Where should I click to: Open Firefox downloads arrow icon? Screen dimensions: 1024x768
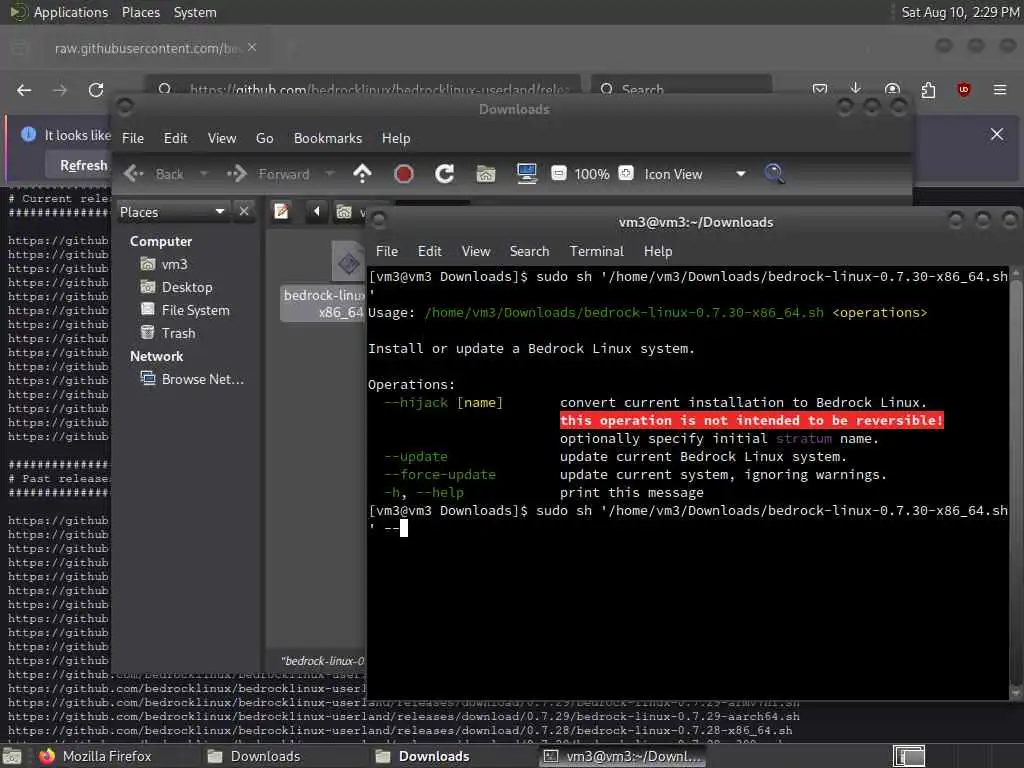[856, 89]
